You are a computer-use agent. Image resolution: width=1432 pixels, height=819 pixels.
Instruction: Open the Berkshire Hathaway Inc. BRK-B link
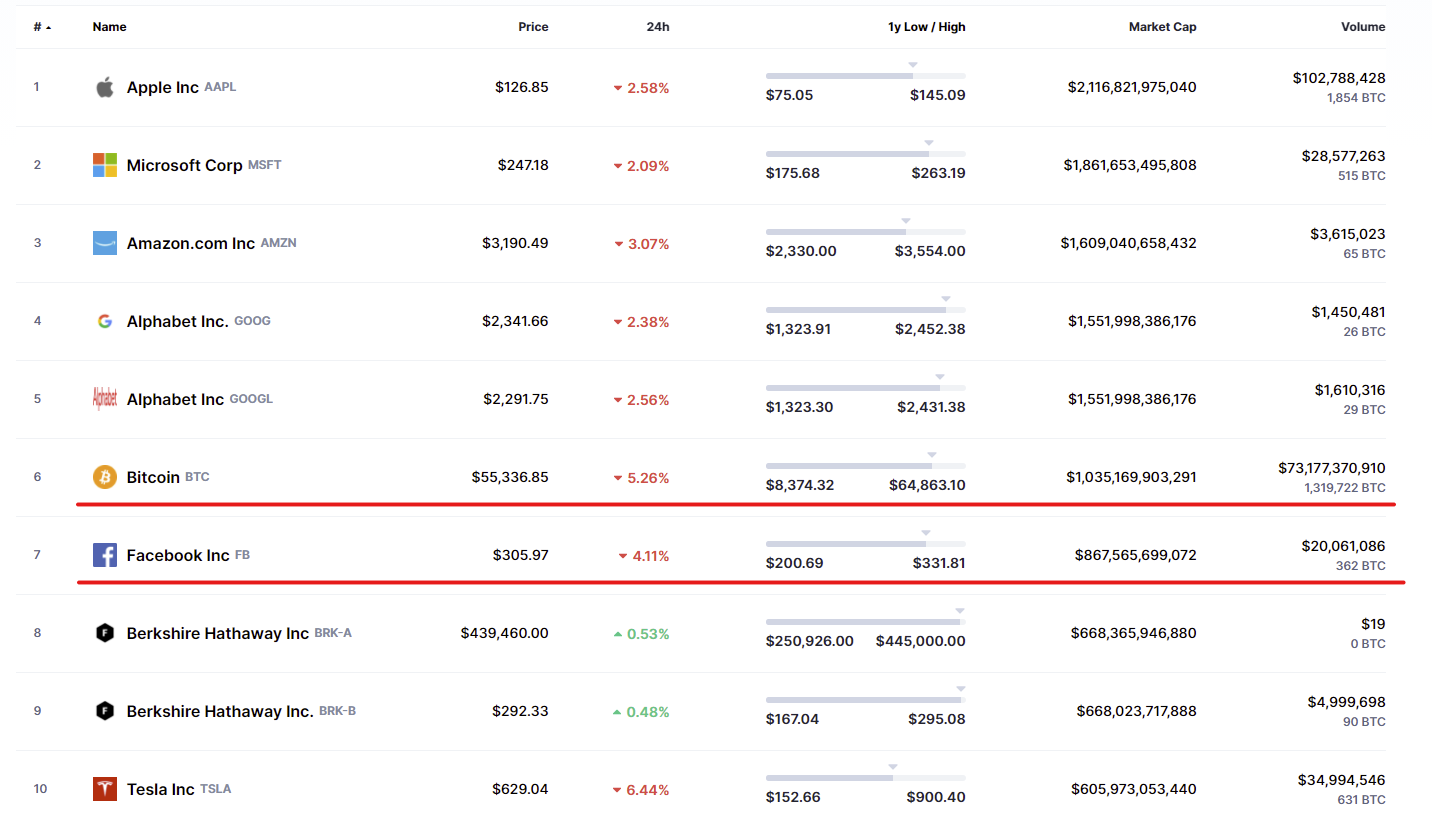coord(241,711)
